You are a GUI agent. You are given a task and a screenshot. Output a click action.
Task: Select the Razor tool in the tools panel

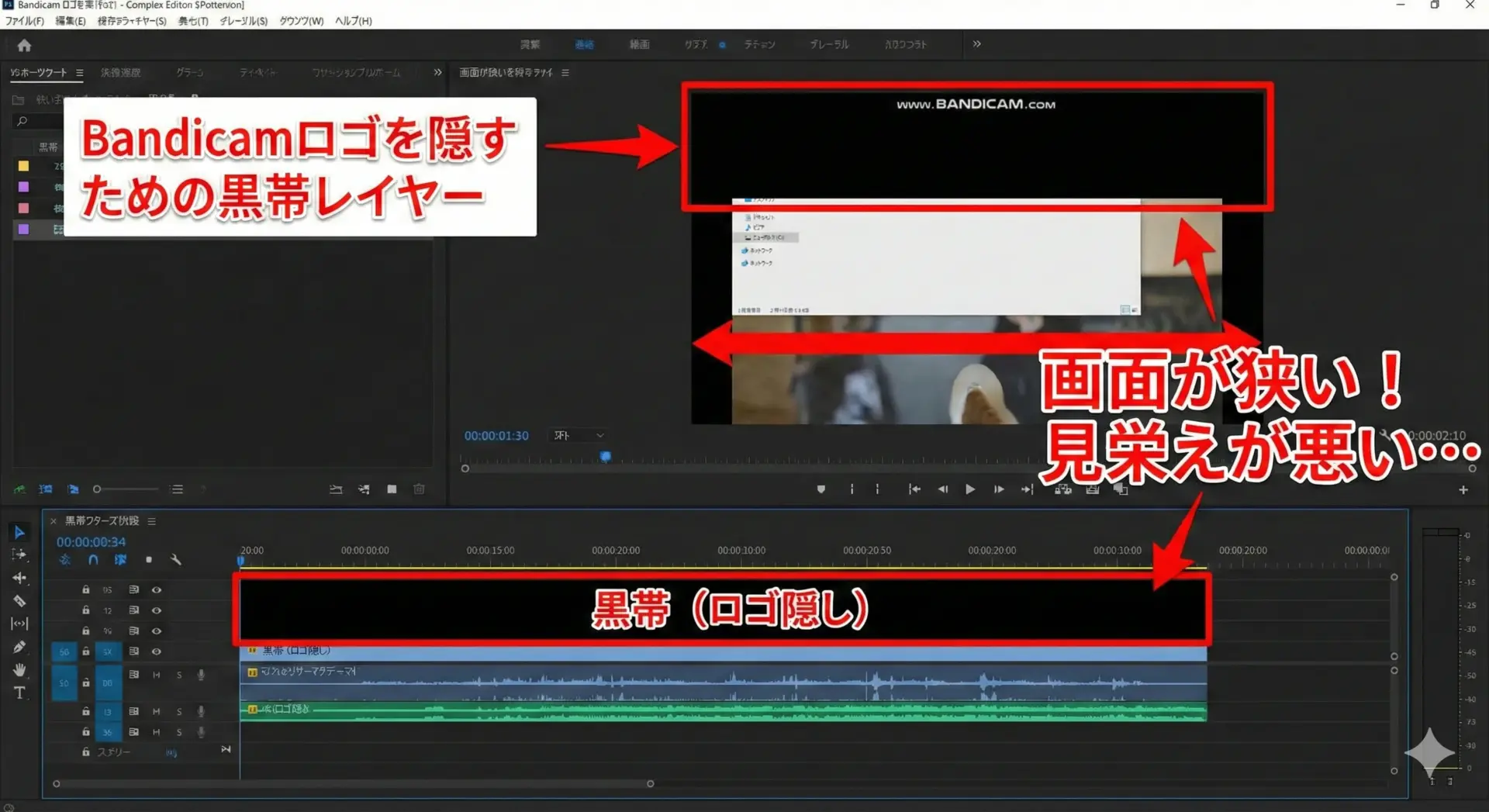19,601
